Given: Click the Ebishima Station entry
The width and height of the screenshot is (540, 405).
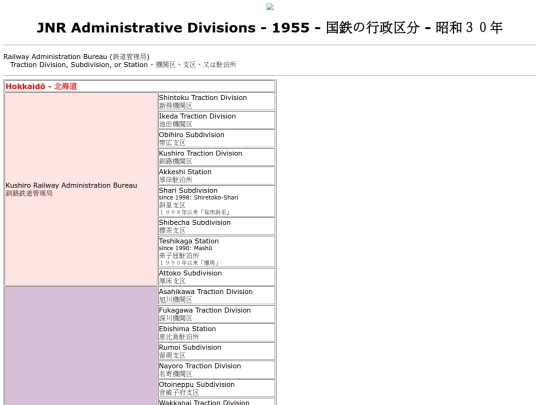Looking at the screenshot, I should [216, 333].
